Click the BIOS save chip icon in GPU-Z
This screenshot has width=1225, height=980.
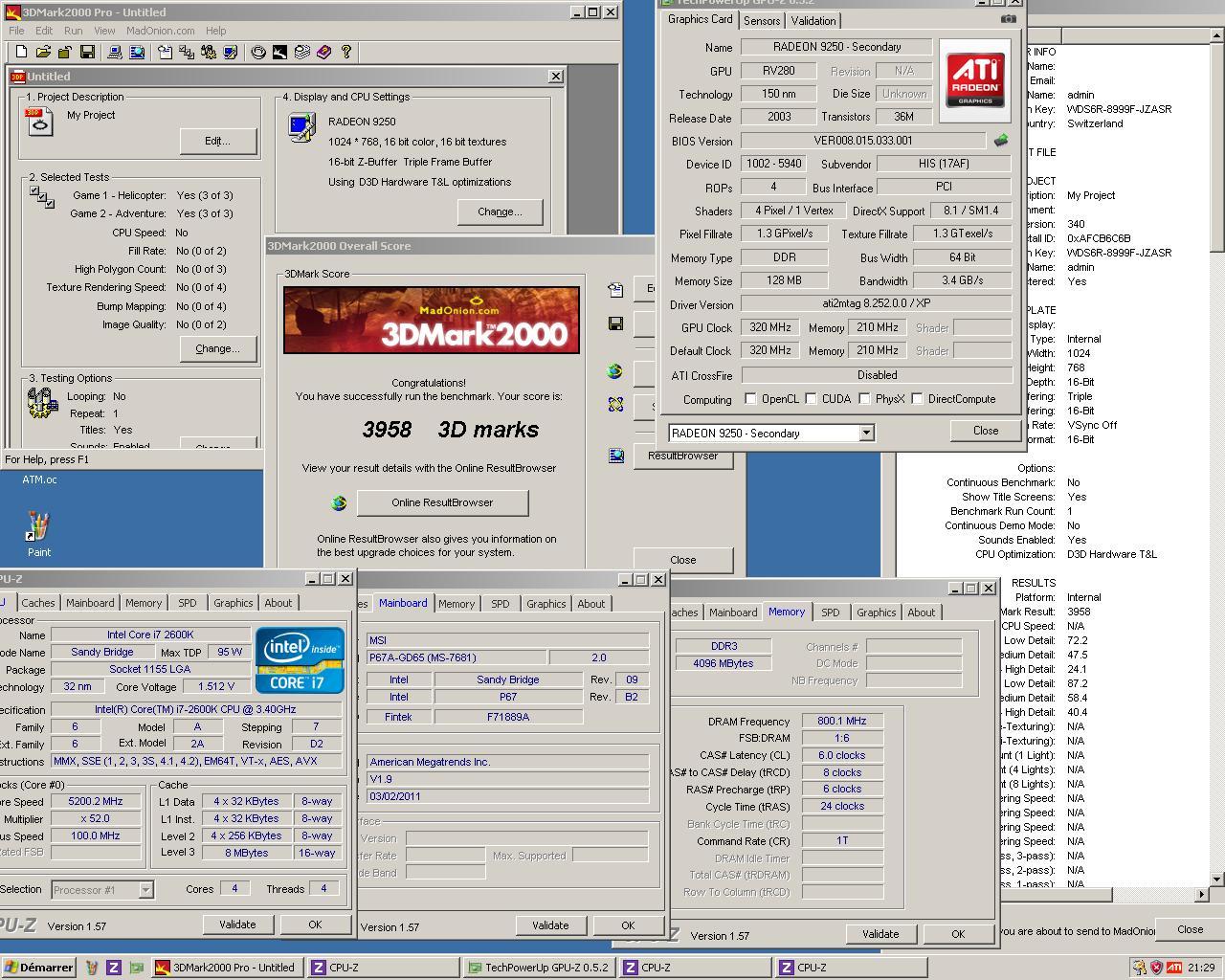click(x=1001, y=141)
